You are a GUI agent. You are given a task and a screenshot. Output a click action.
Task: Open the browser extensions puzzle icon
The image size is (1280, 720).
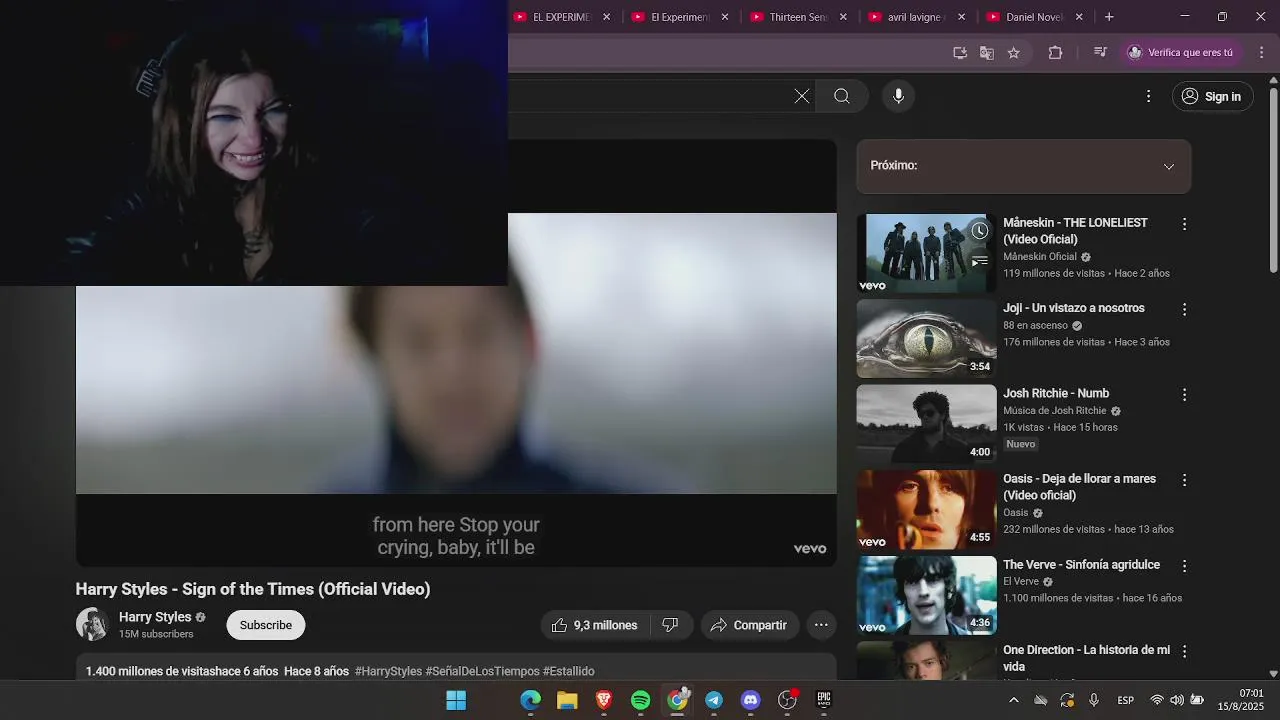(x=1055, y=52)
